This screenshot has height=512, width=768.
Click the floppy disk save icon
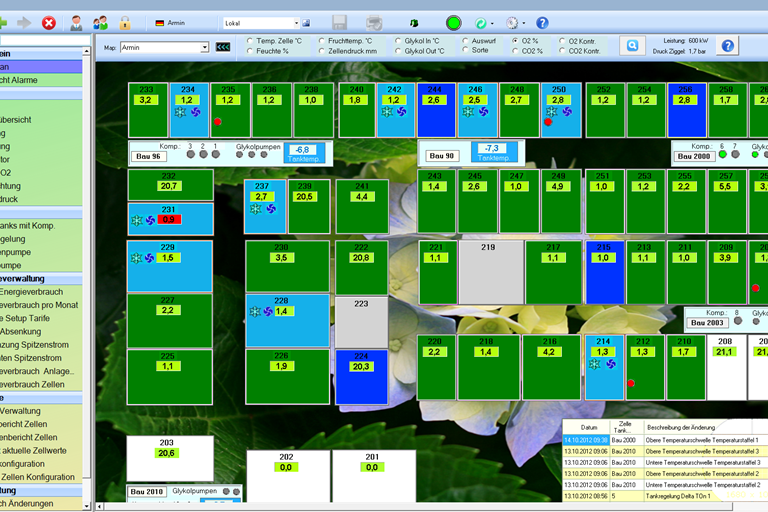(339, 23)
